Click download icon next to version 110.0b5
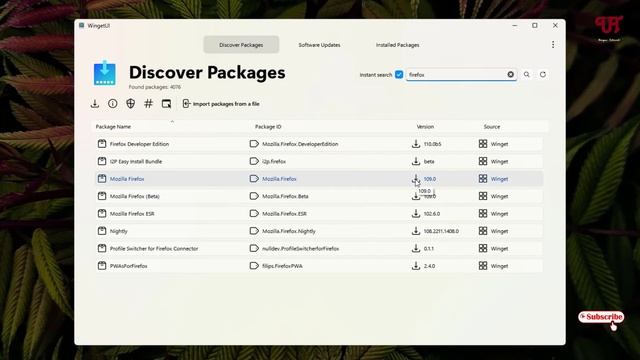 416,144
